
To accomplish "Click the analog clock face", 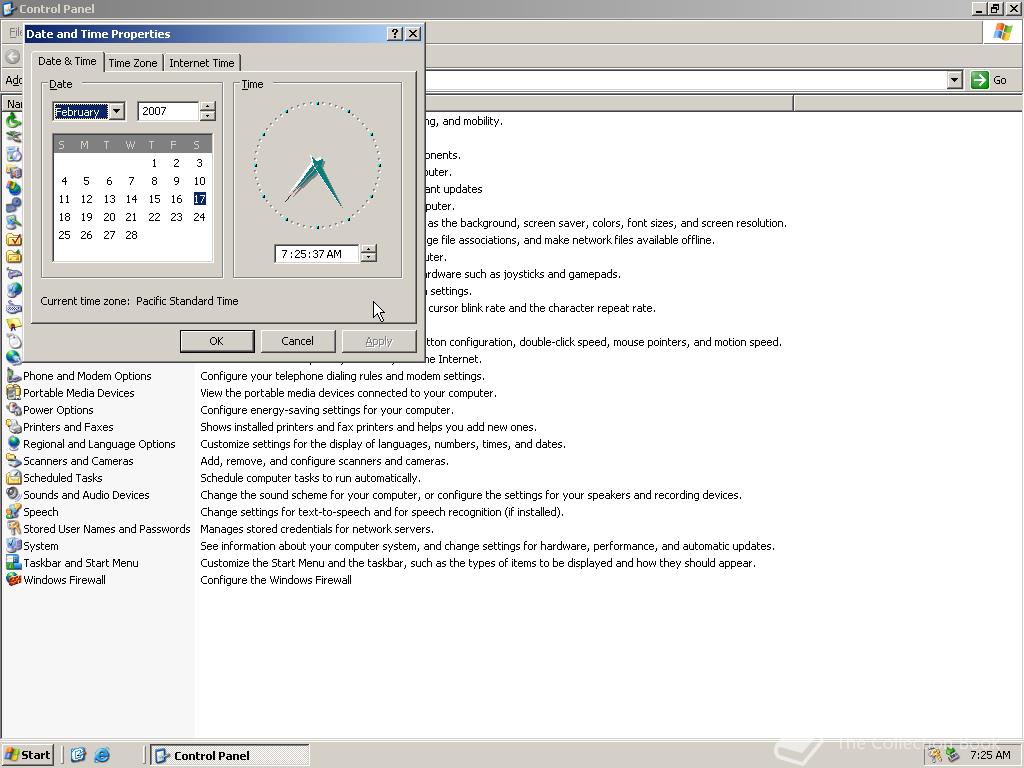I will tap(317, 165).
